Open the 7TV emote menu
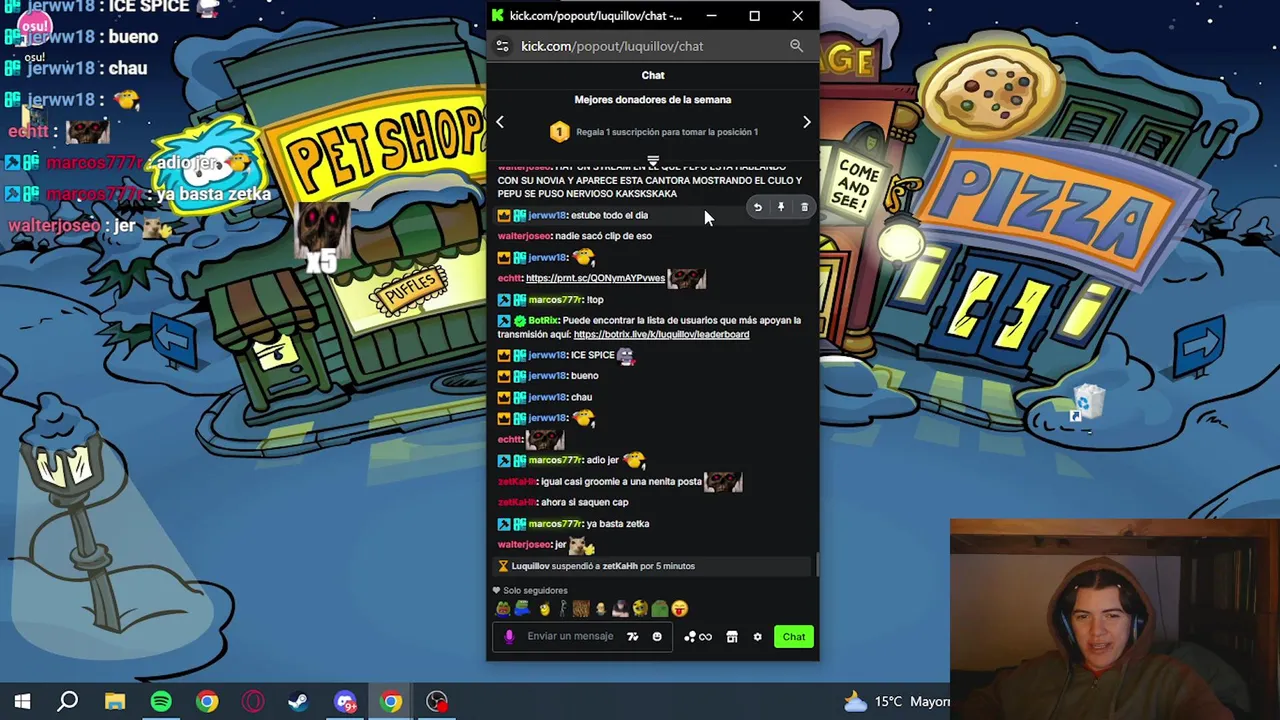The height and width of the screenshot is (720, 1280). pos(632,637)
